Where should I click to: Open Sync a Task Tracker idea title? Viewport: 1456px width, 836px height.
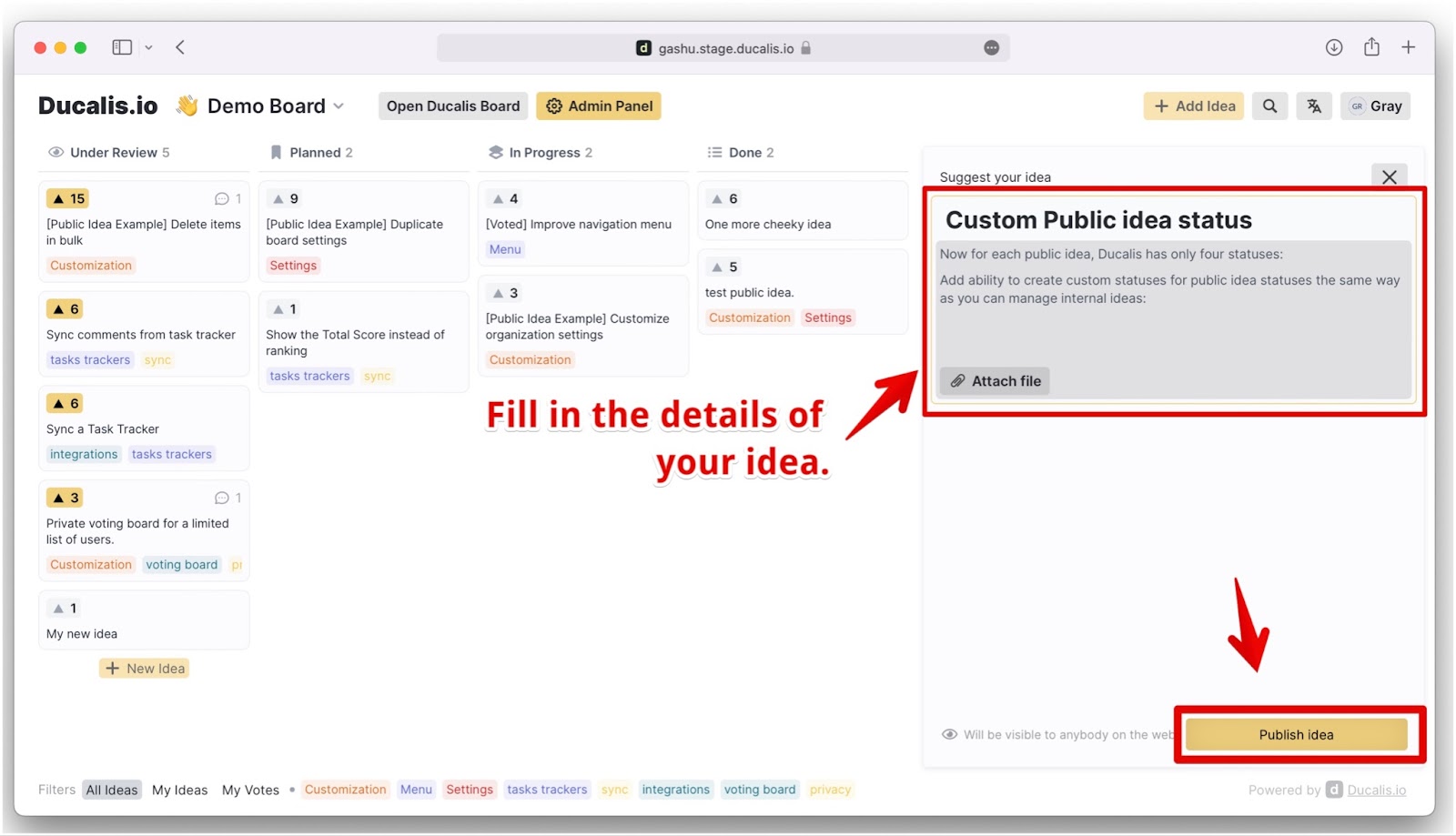coord(103,429)
